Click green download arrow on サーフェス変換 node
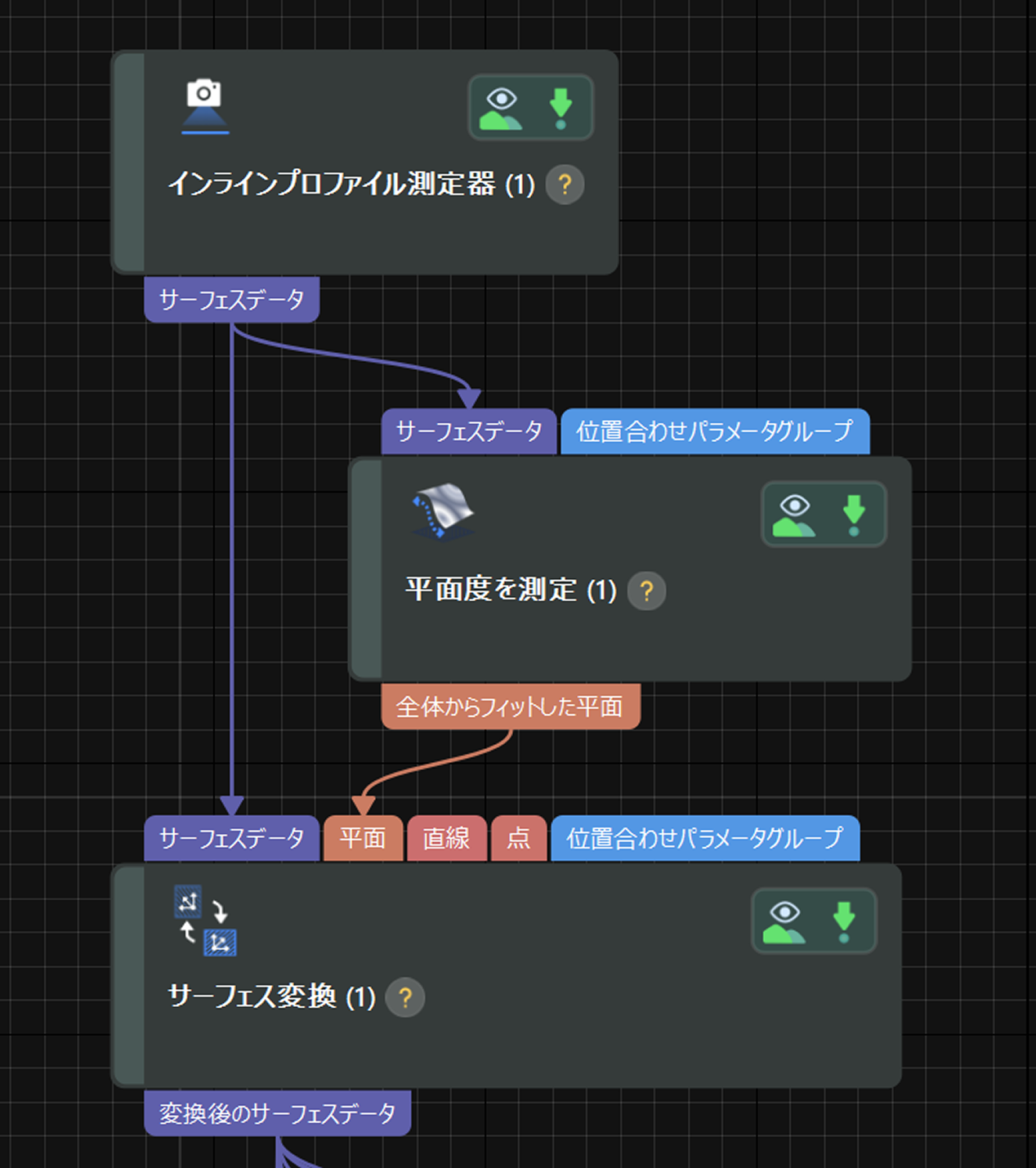Image resolution: width=1036 pixels, height=1168 pixels. [x=844, y=922]
